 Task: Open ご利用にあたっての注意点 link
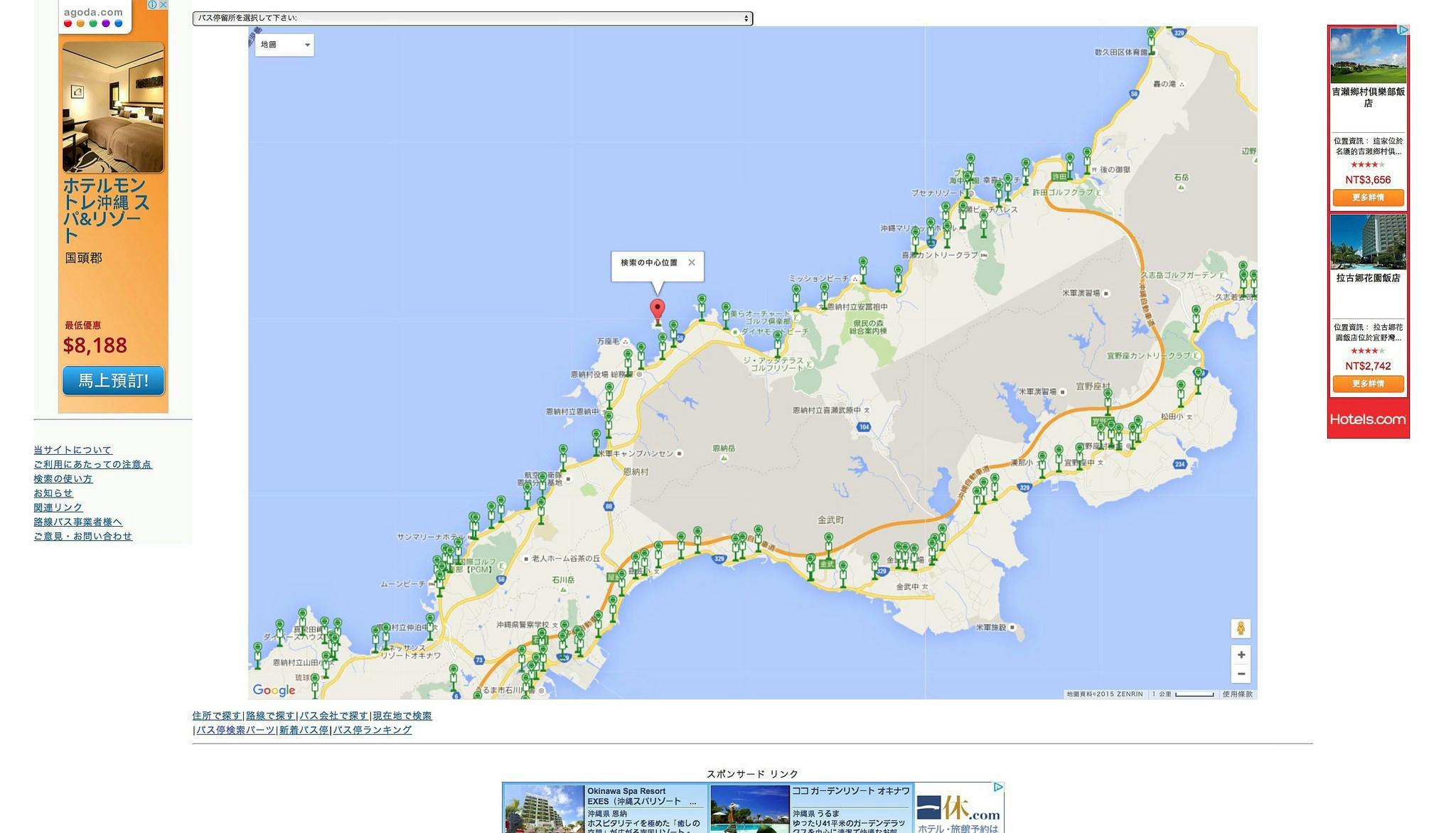92,464
